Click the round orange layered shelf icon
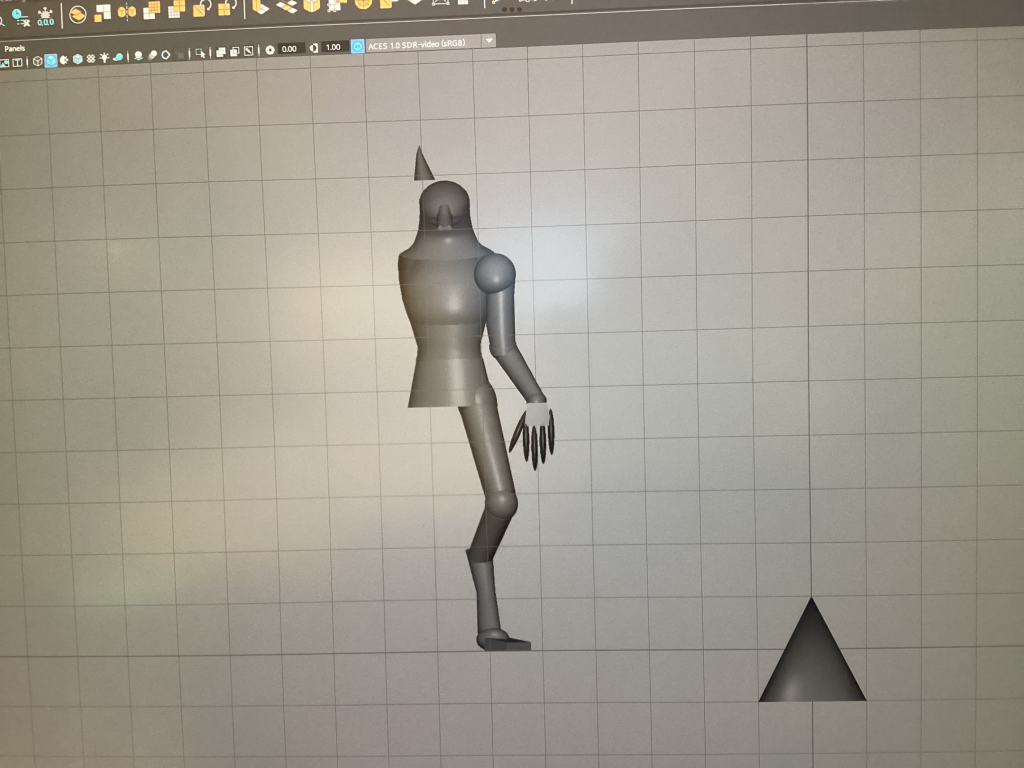 click(77, 14)
